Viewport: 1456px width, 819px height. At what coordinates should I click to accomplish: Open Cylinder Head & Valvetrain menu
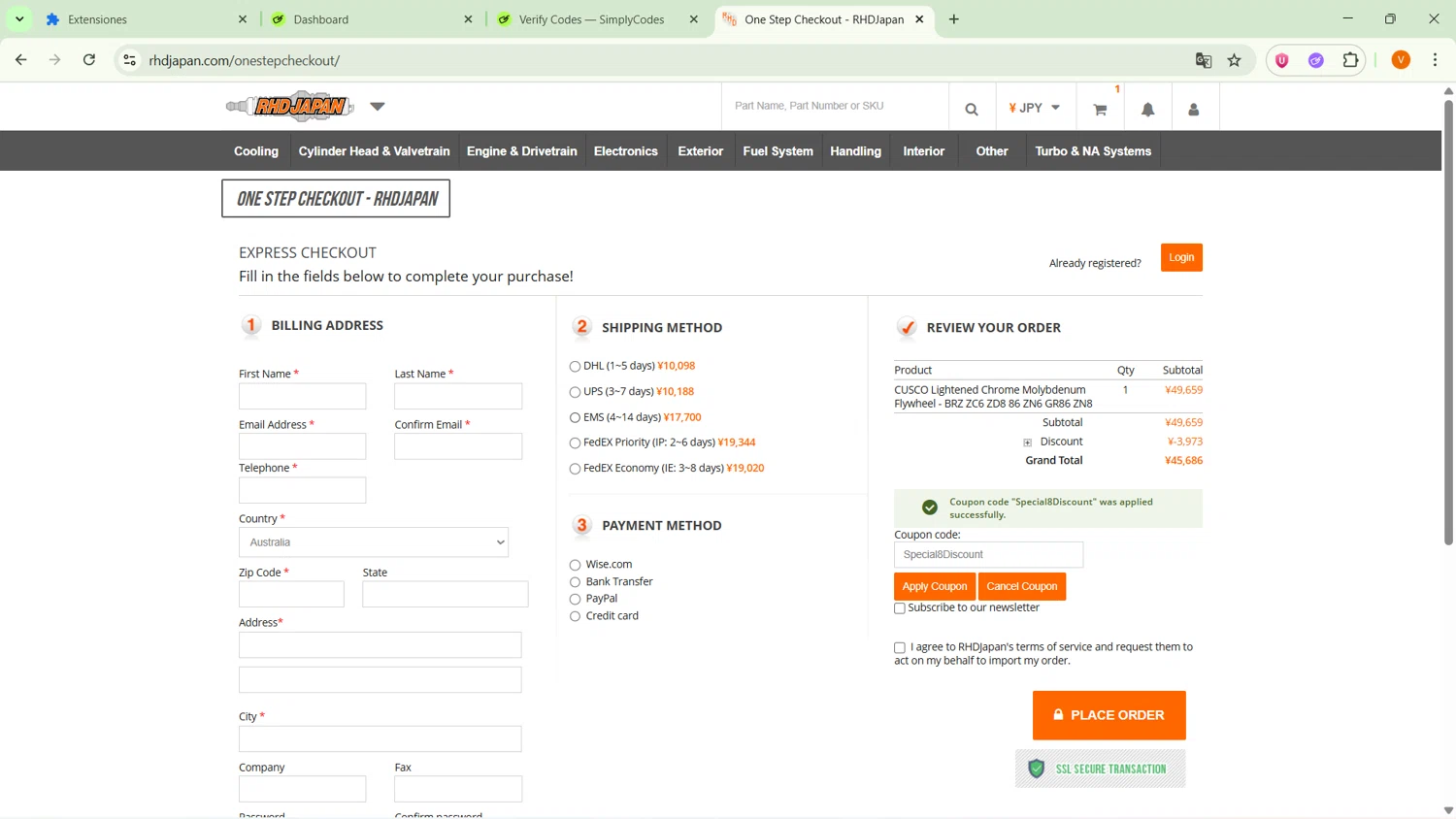point(374,151)
